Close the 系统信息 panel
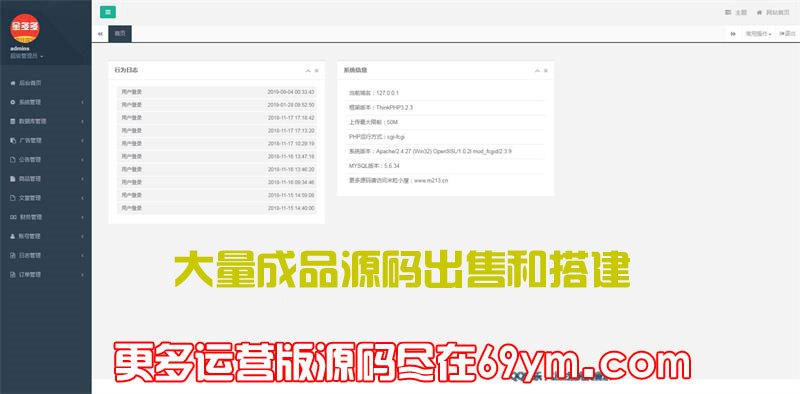Viewport: 800px width, 394px height. click(x=545, y=70)
